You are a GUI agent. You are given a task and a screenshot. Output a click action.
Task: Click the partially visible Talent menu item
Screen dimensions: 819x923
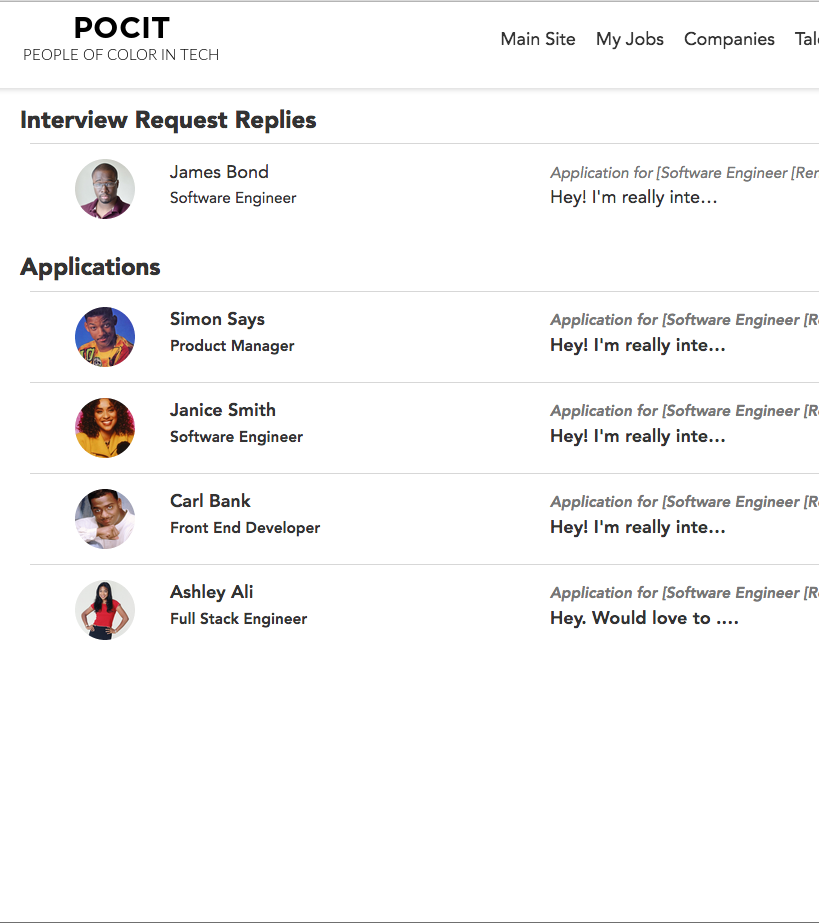click(806, 39)
